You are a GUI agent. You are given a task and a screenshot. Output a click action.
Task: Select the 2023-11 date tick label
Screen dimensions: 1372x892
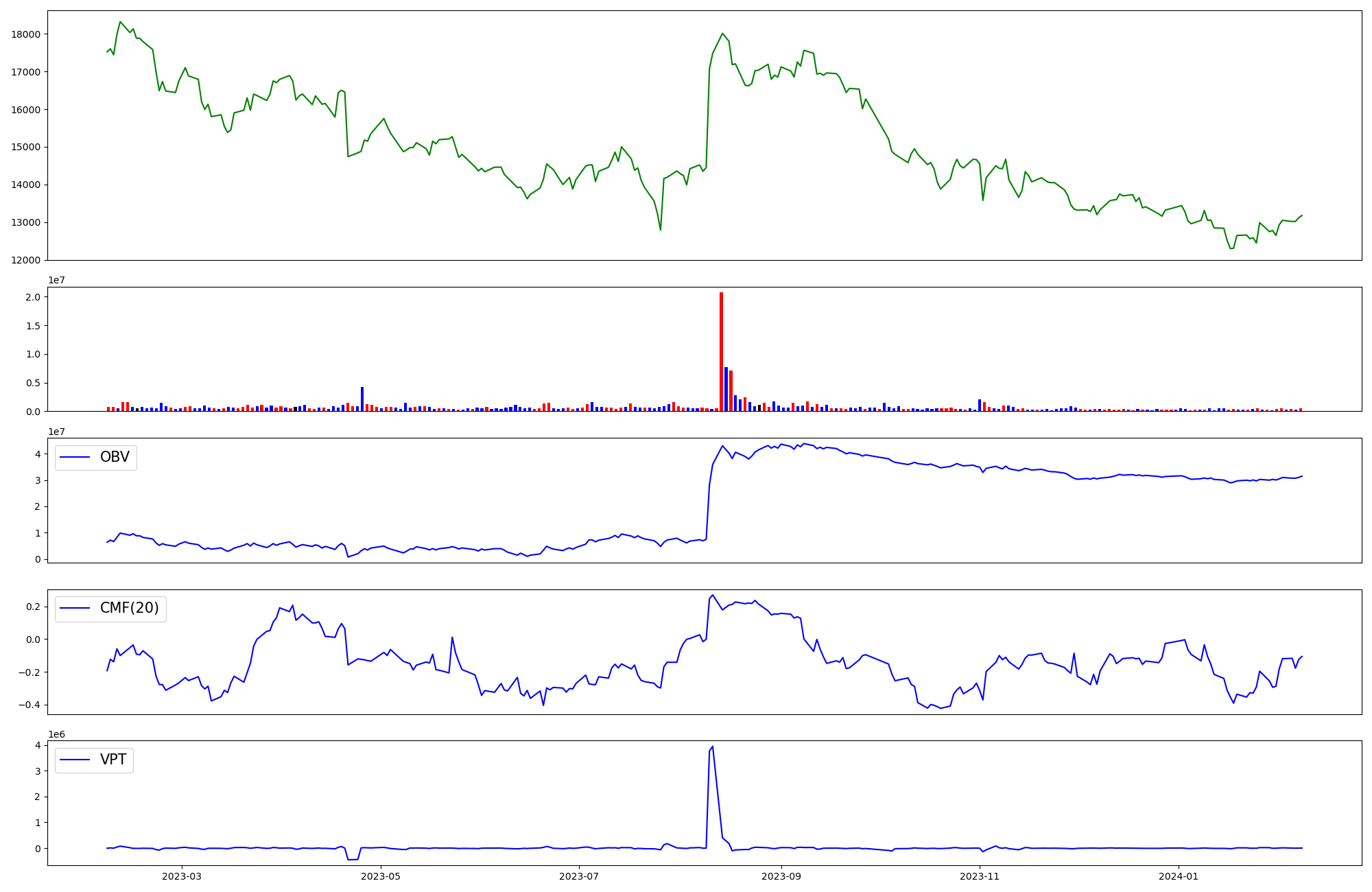click(x=980, y=876)
